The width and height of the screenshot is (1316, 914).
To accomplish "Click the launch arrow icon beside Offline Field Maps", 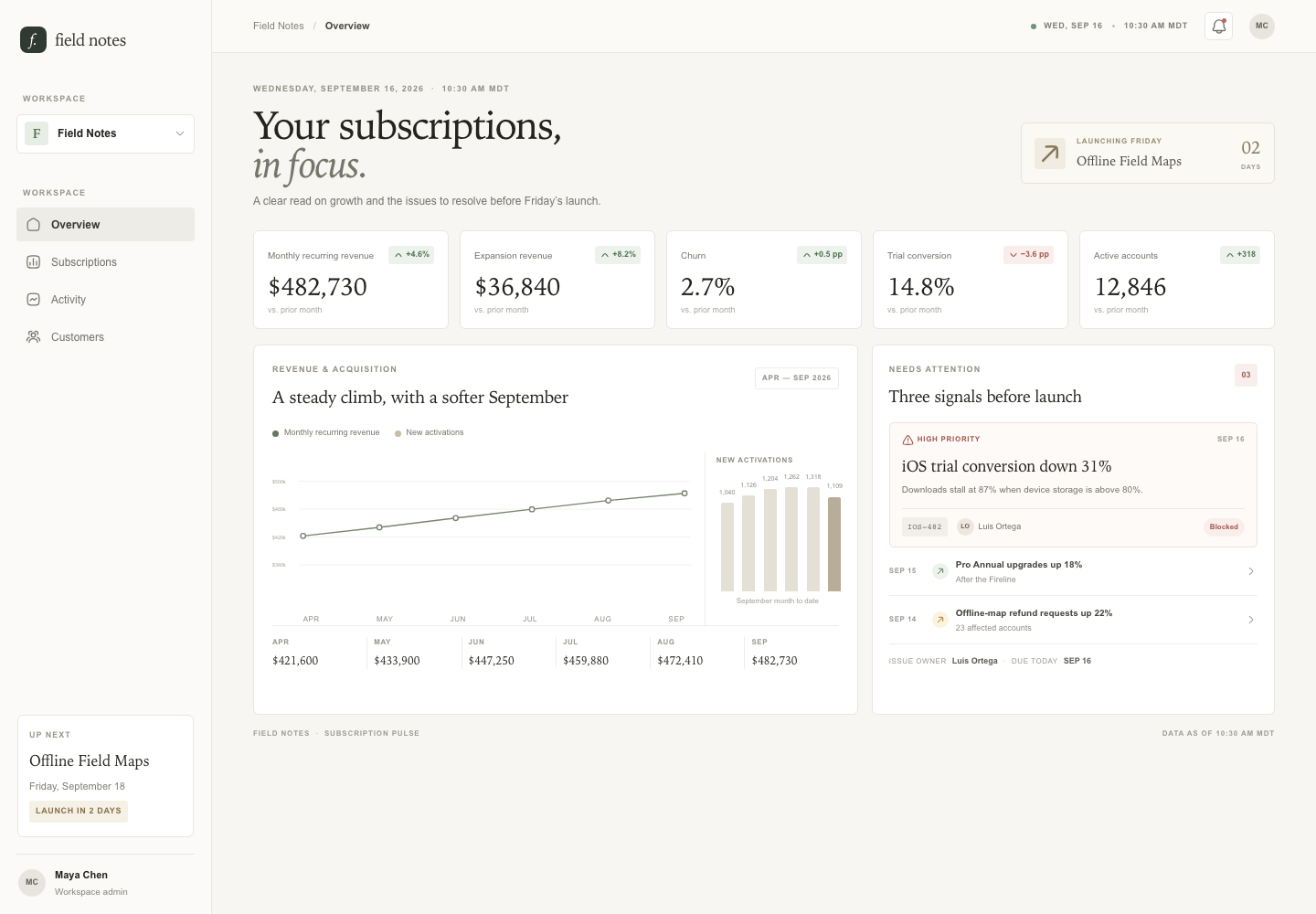I will coord(1050,154).
